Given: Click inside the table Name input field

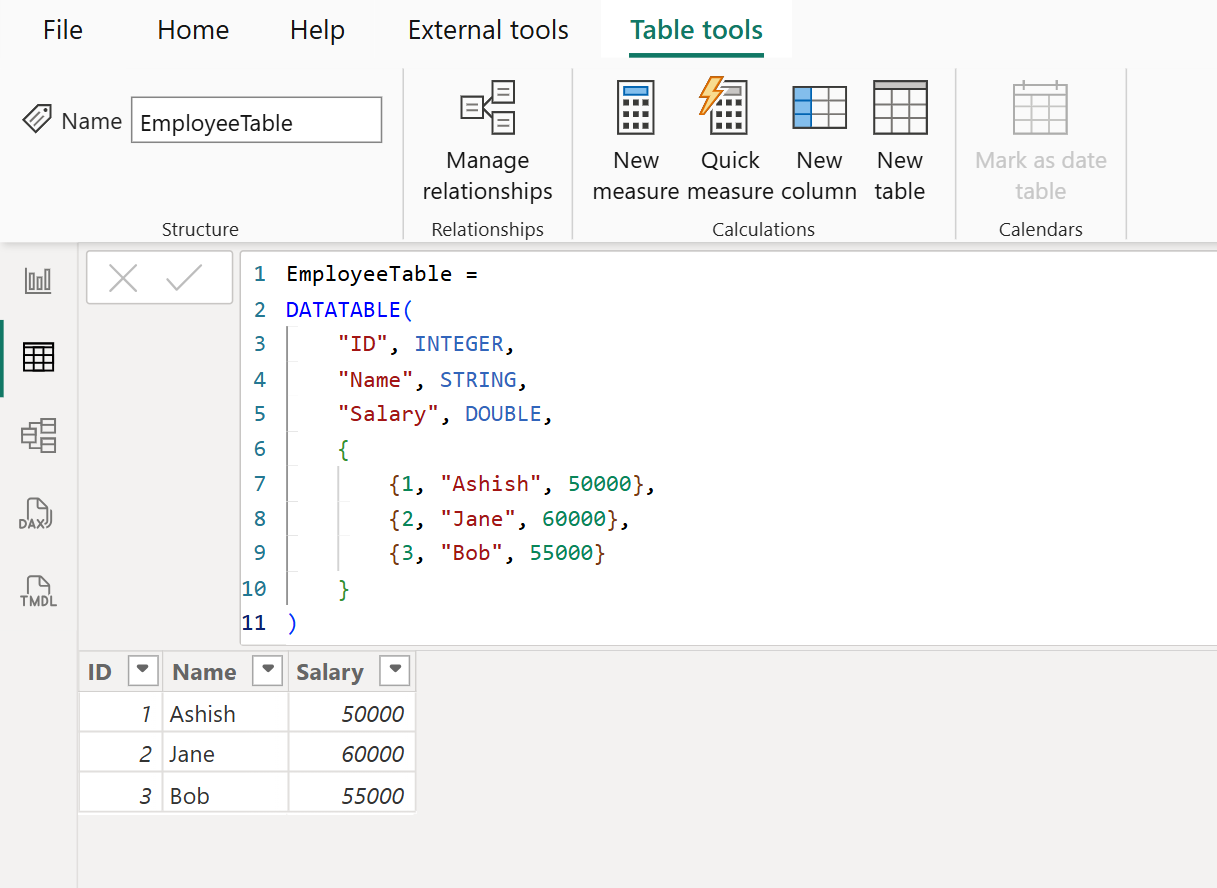Looking at the screenshot, I should (x=256, y=119).
